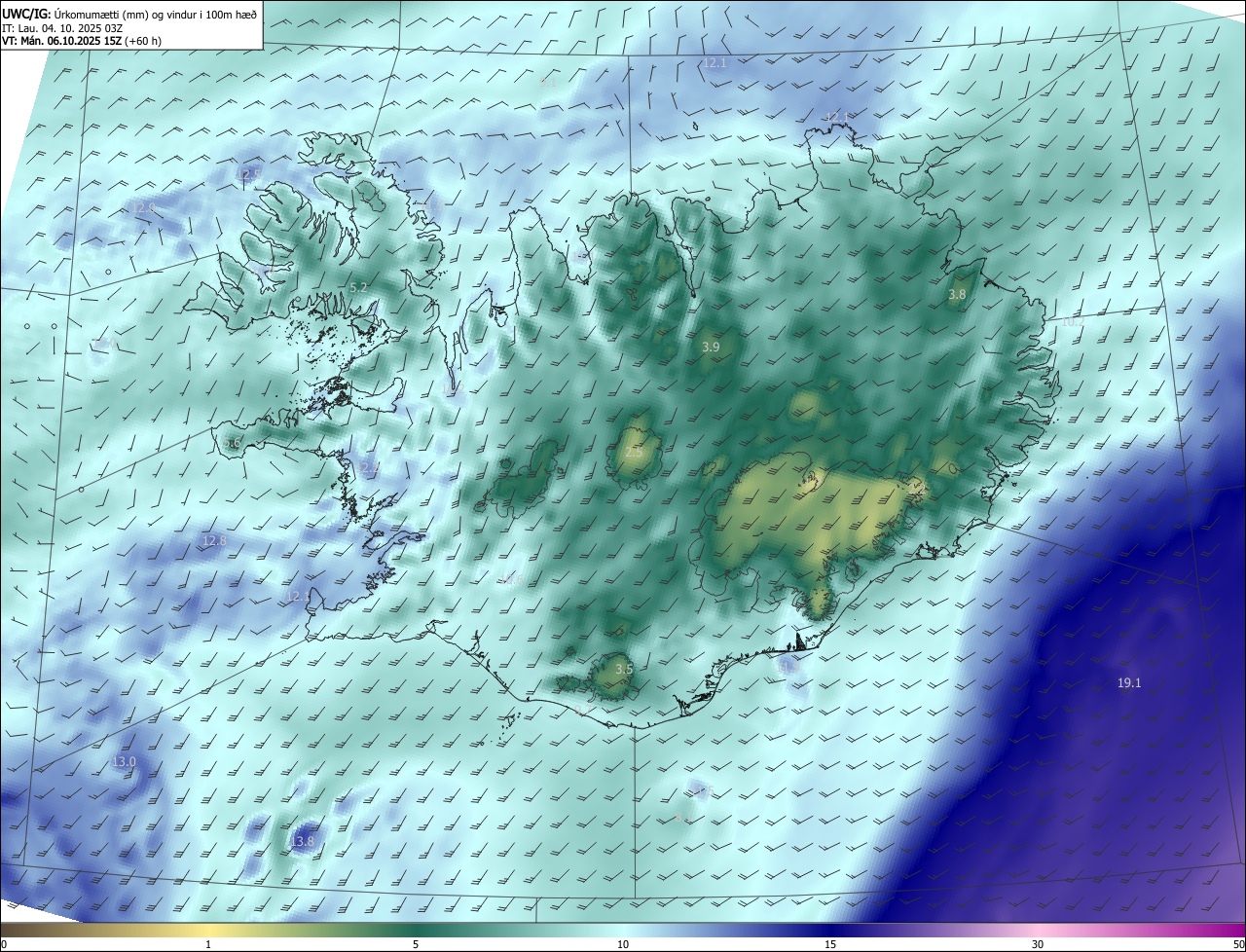Click the valid time line "VT: Mán. 06.10.2025 15Z (+60 h)"
This screenshot has height=952, width=1246.
pos(82,41)
